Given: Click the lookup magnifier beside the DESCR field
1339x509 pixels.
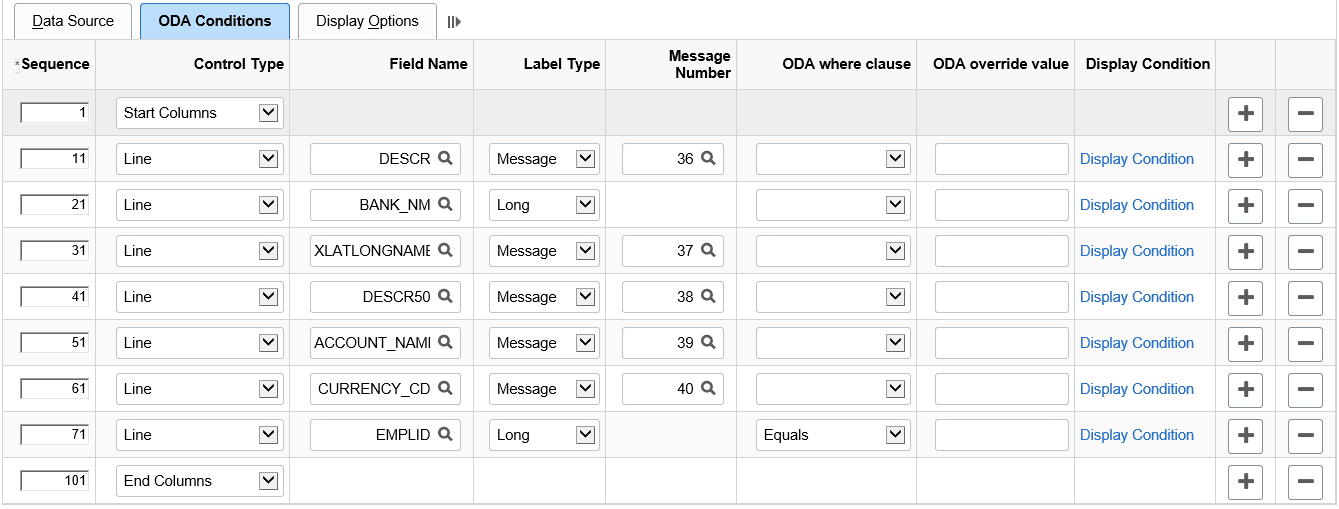Looking at the screenshot, I should point(446,159).
